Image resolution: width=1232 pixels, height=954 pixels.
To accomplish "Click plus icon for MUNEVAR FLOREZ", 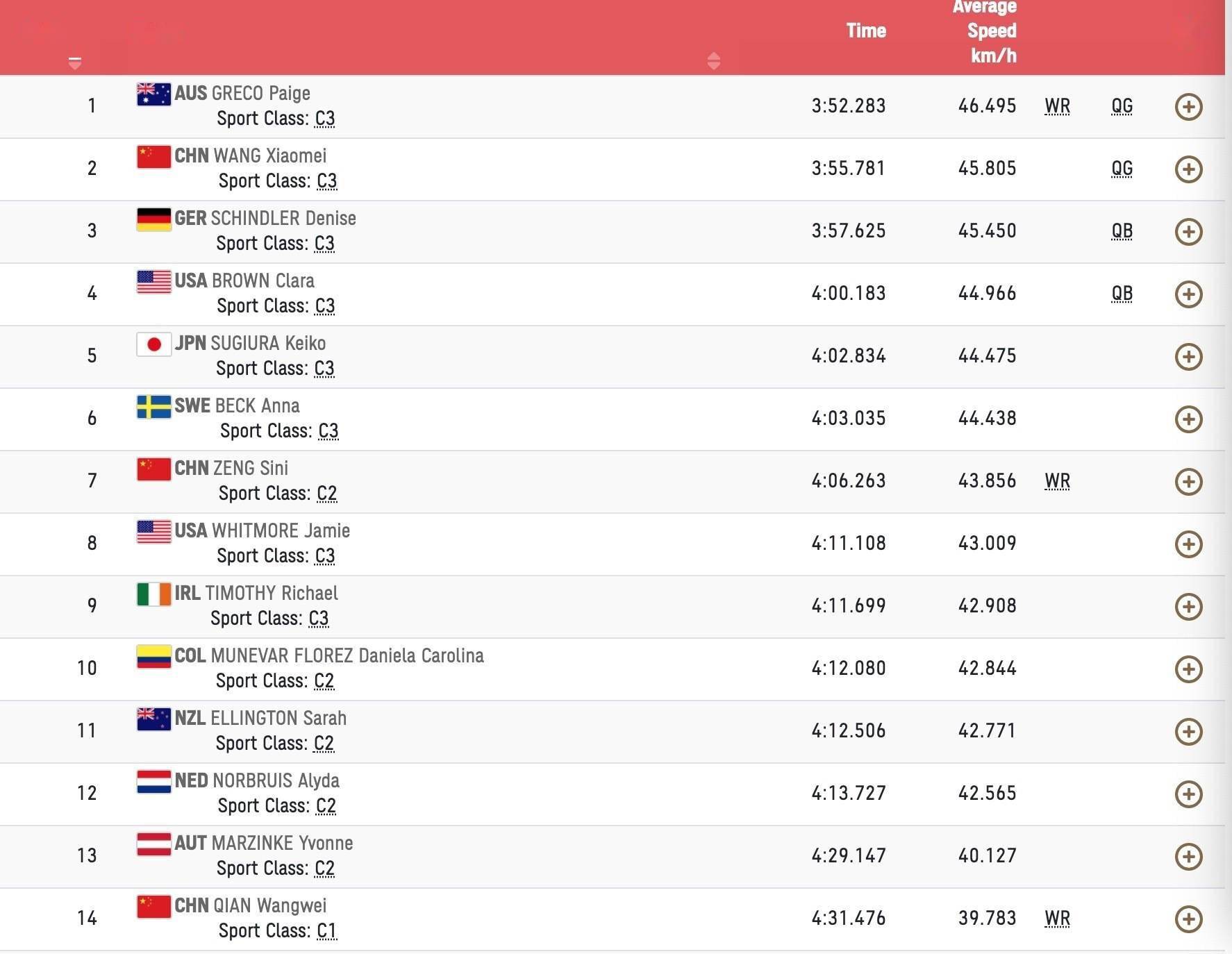I will pyautogui.click(x=1188, y=669).
